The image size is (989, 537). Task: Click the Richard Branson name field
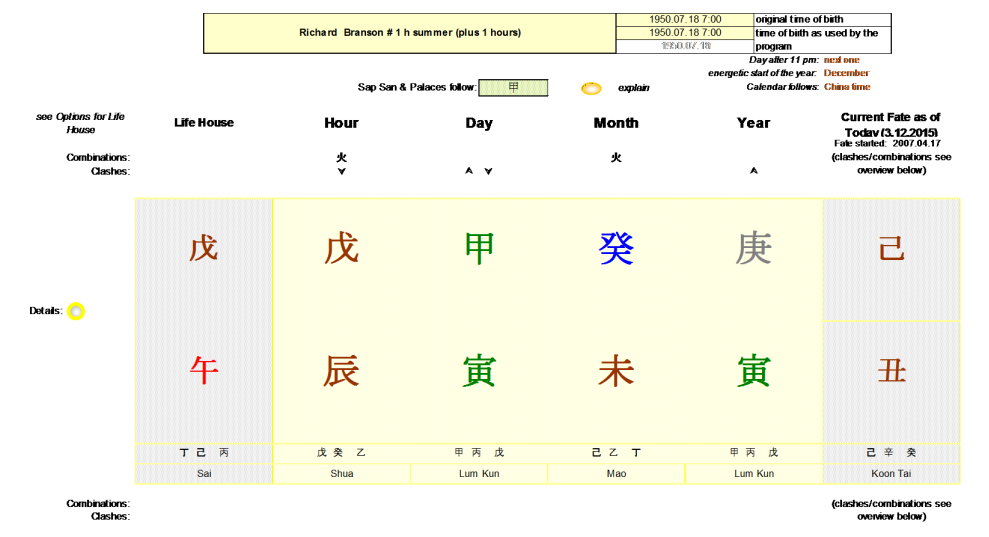[410, 33]
